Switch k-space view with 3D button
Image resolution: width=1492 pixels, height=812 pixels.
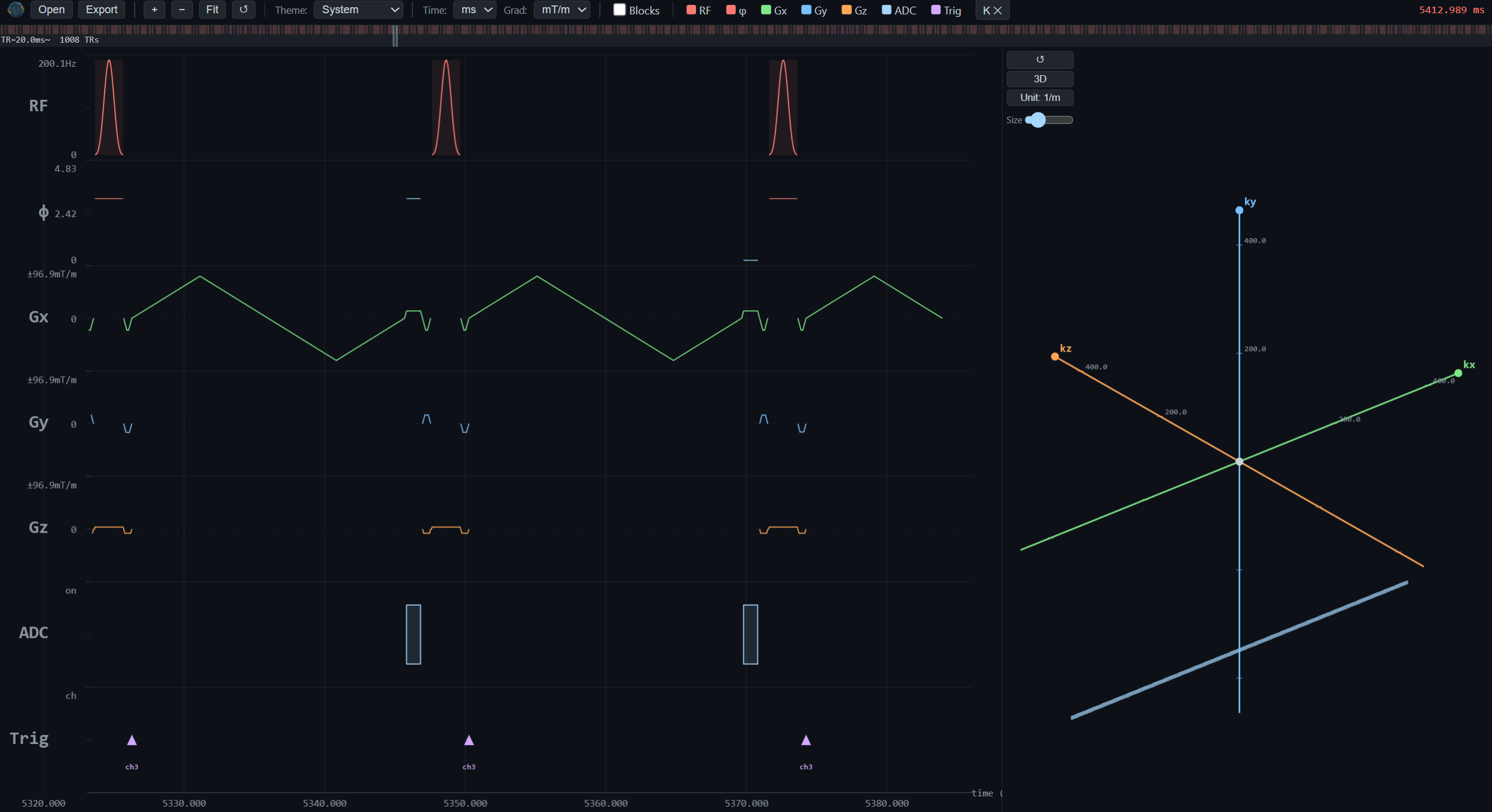tap(1040, 79)
